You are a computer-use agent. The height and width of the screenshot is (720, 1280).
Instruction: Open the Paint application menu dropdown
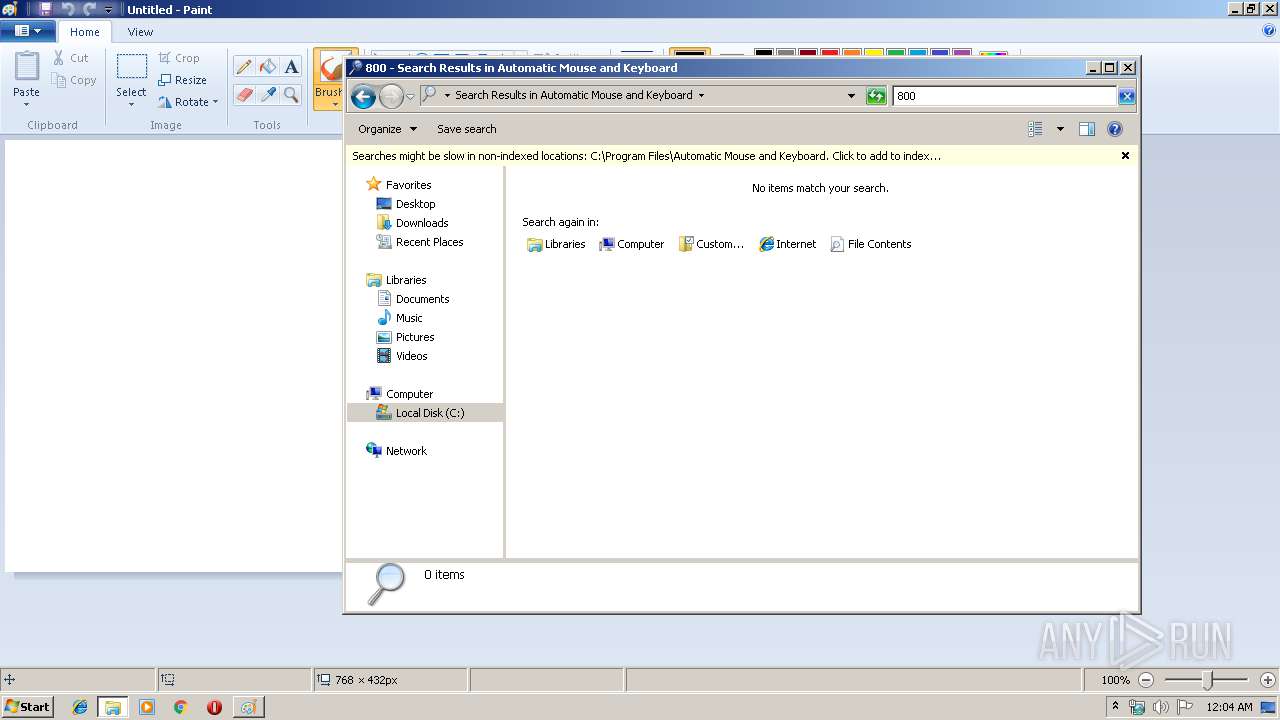tap(27, 31)
